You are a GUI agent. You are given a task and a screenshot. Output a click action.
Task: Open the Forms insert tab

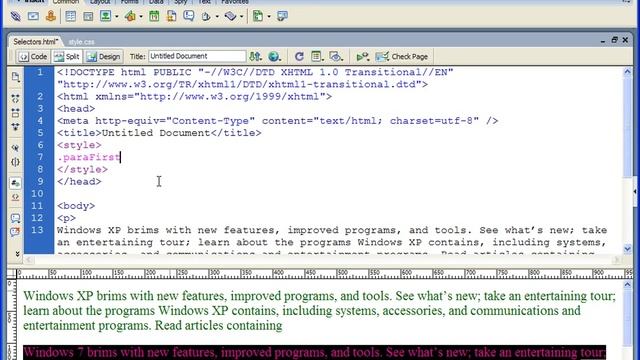point(129,2)
